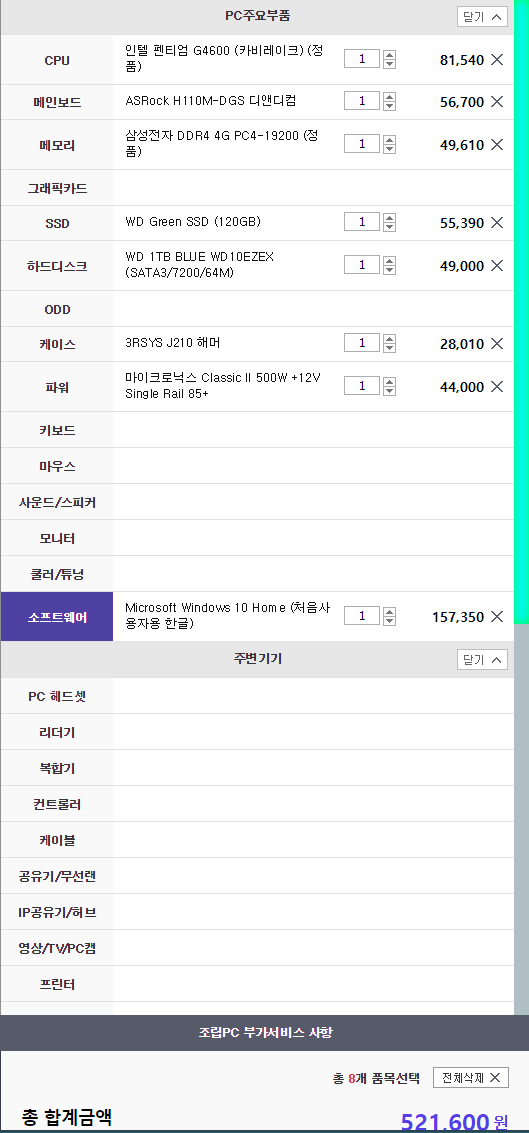This screenshot has width=529, height=1133.
Task: Focus the mainboard quantity input field
Action: tap(362, 101)
